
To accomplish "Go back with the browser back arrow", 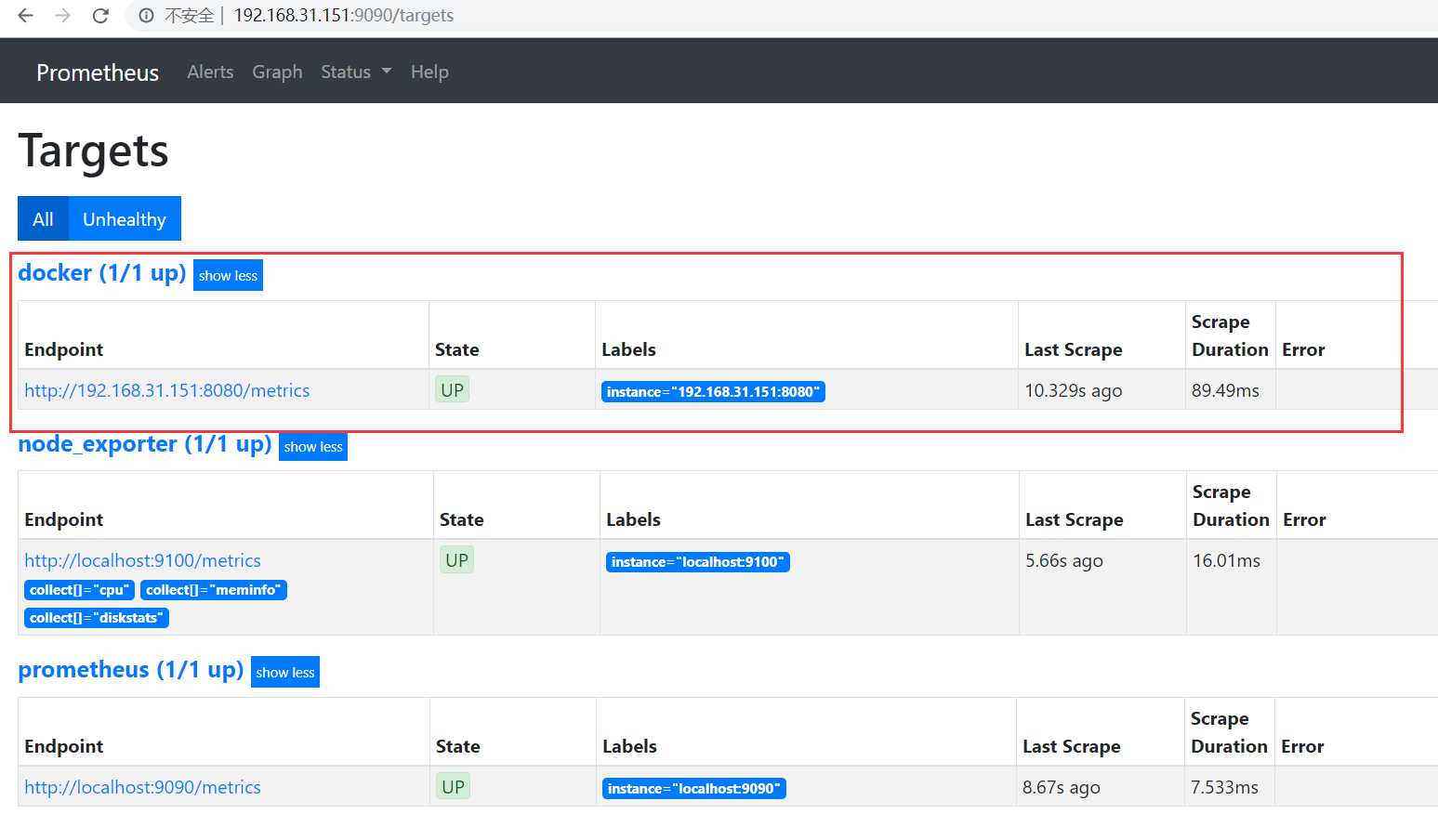I will coord(25,16).
